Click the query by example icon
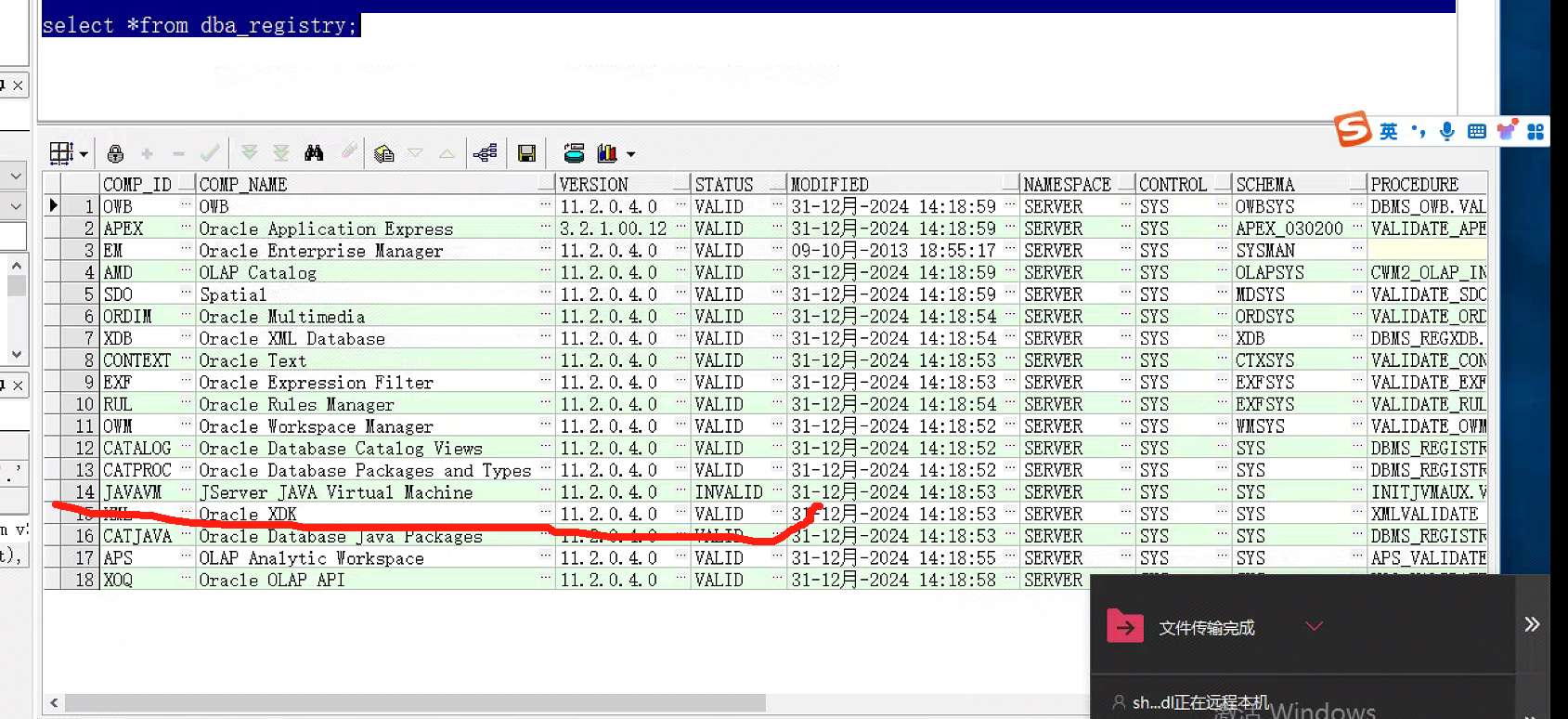This screenshot has width=1568, height=719. [383, 153]
